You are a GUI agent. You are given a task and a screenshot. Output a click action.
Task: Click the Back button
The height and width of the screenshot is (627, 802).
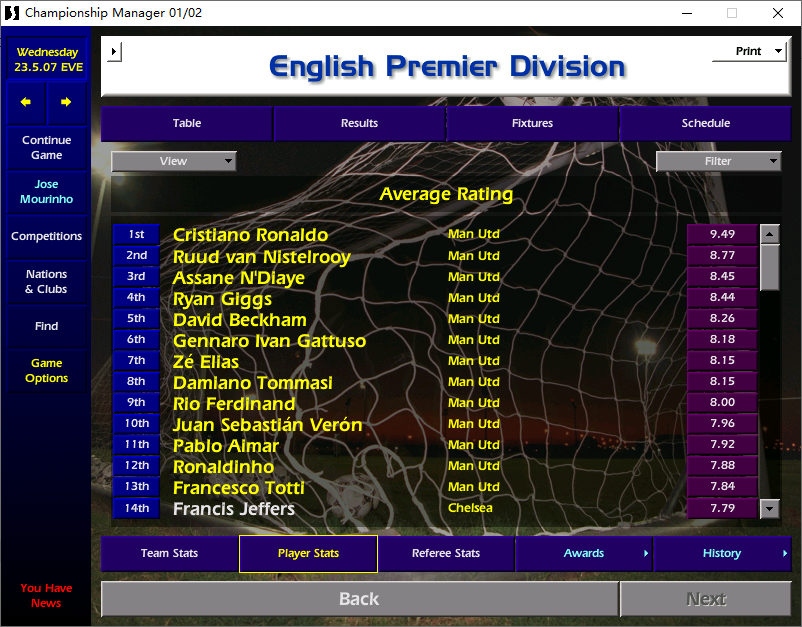[x=360, y=599]
